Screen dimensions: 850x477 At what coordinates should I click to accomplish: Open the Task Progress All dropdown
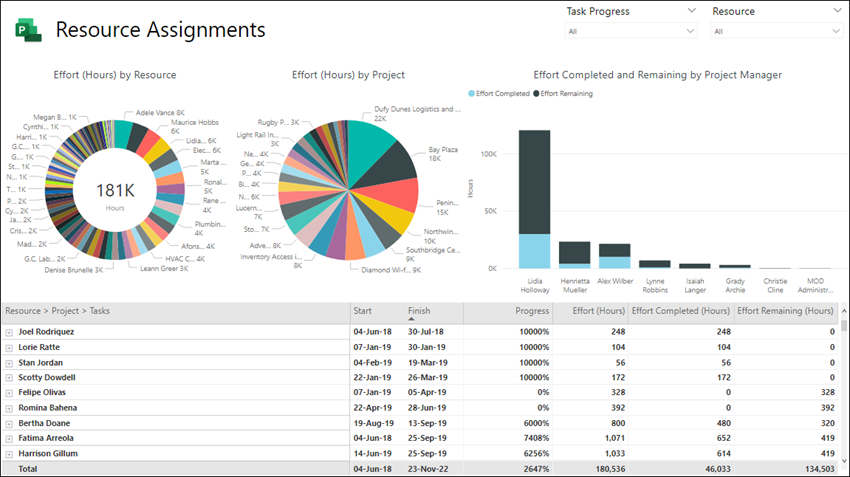pyautogui.click(x=631, y=31)
